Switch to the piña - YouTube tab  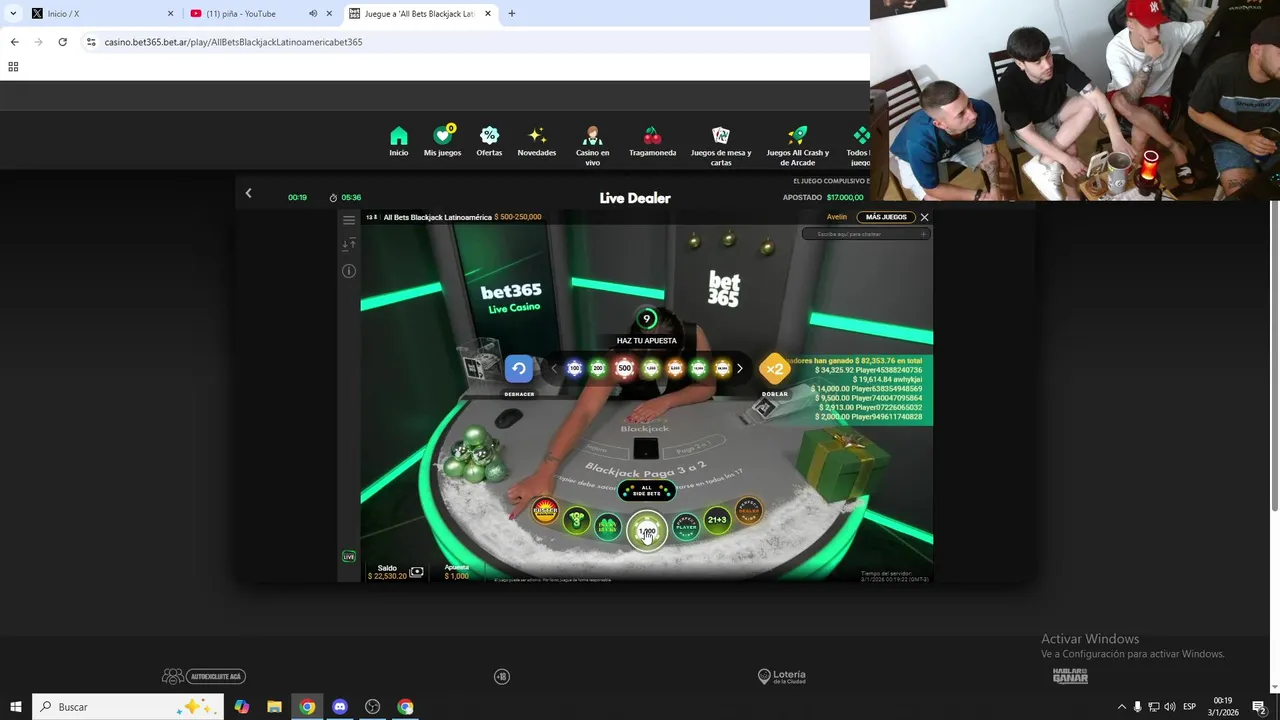tap(262, 14)
